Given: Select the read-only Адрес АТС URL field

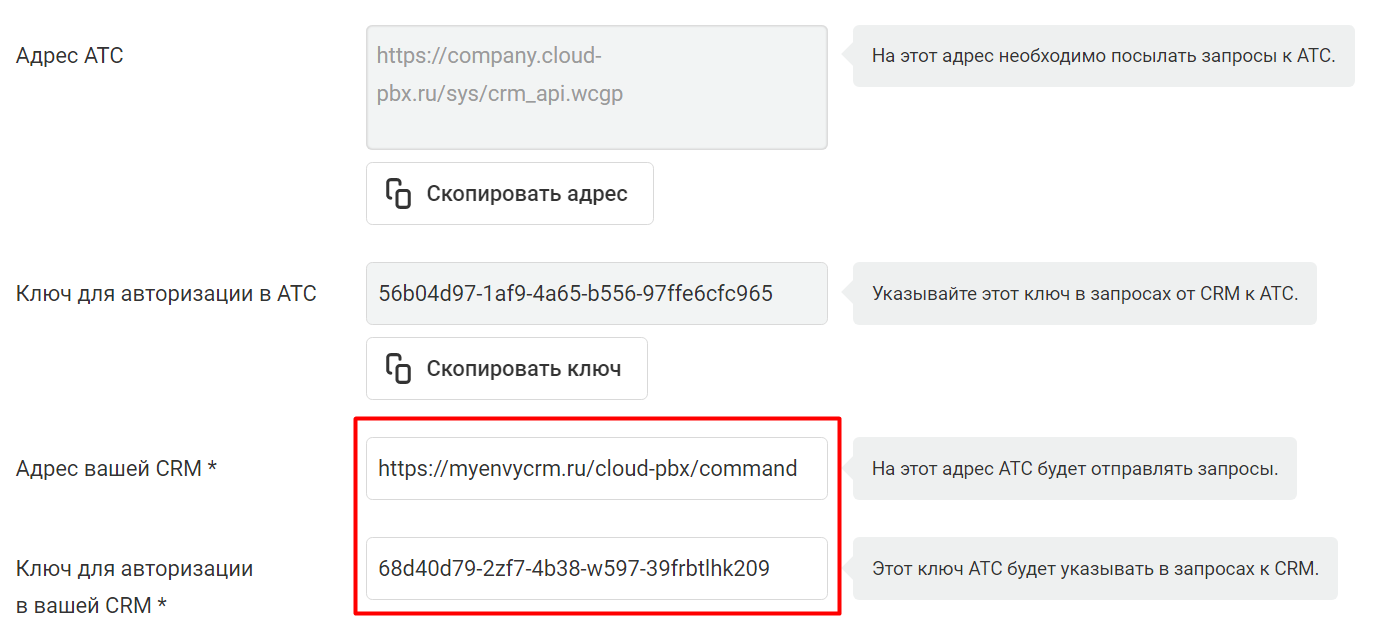Looking at the screenshot, I should coord(597,88).
